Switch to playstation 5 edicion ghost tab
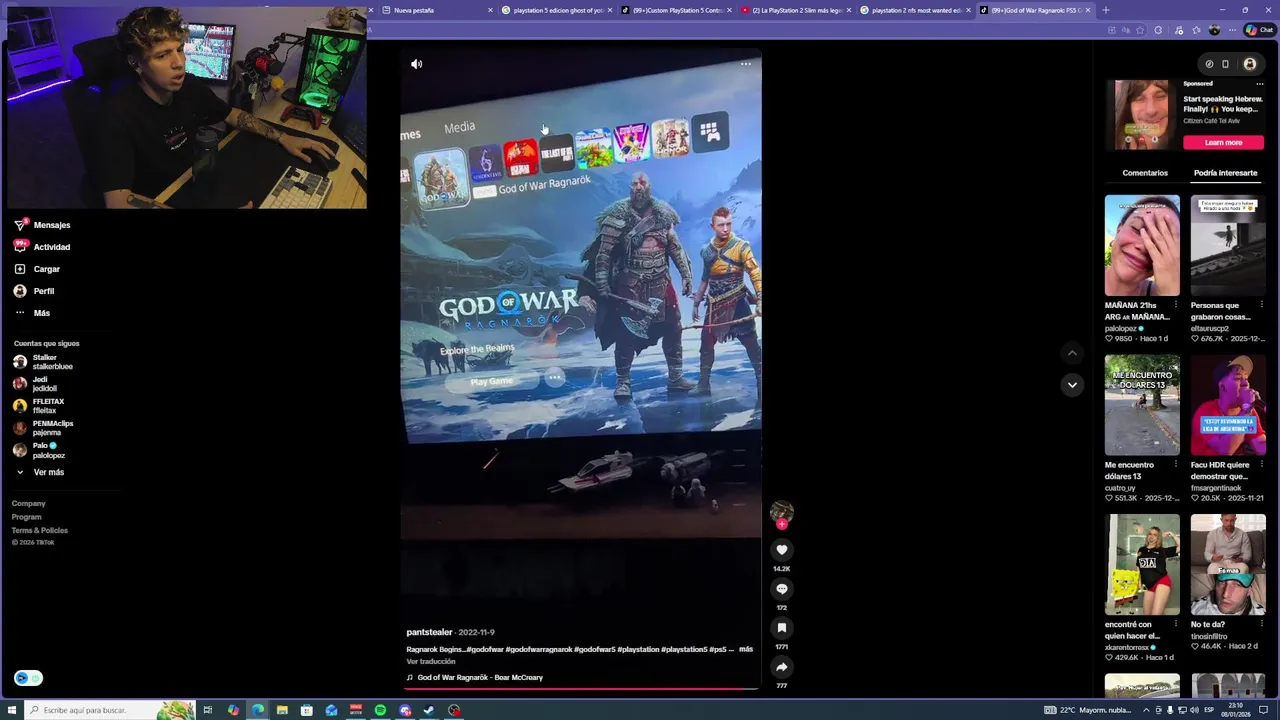The height and width of the screenshot is (720, 1280). pos(556,10)
